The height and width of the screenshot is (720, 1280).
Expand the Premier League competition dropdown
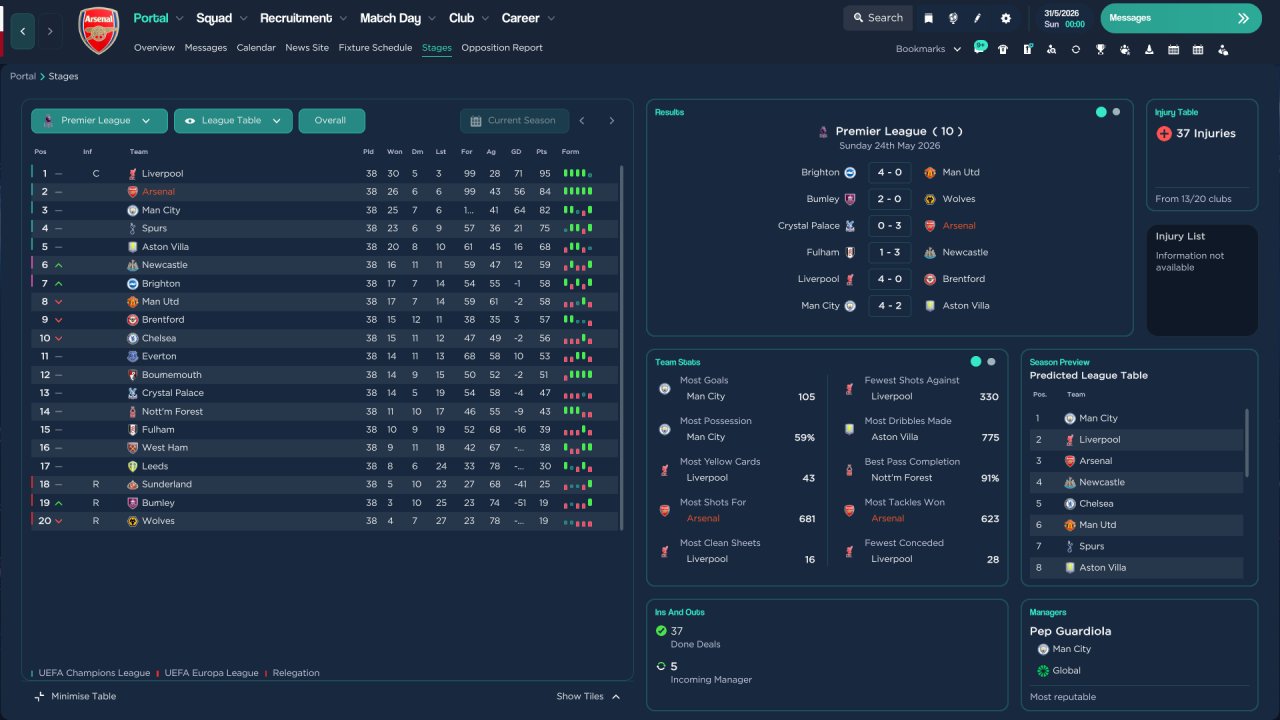pyautogui.click(x=99, y=121)
